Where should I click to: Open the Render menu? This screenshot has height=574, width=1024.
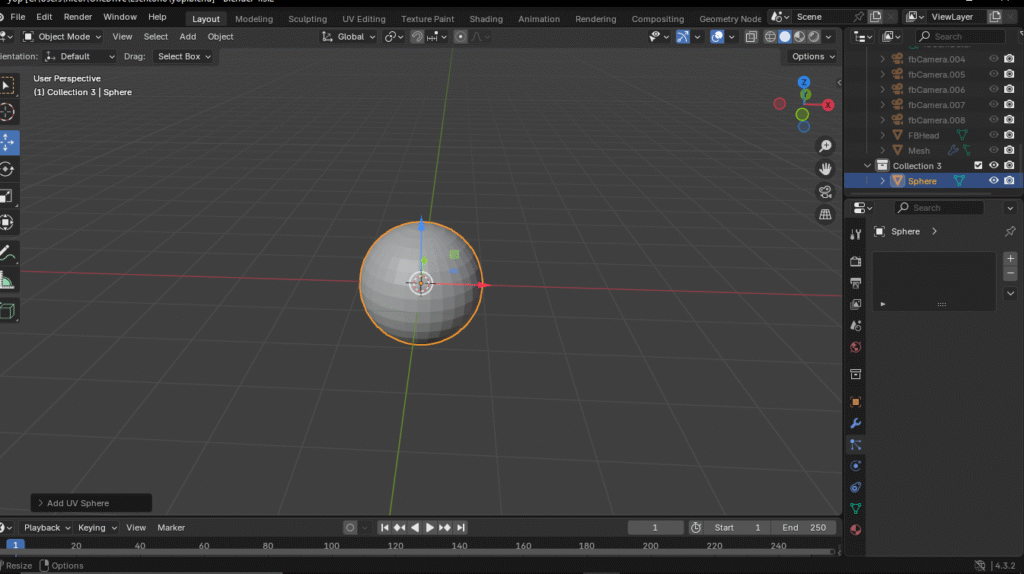(77, 17)
